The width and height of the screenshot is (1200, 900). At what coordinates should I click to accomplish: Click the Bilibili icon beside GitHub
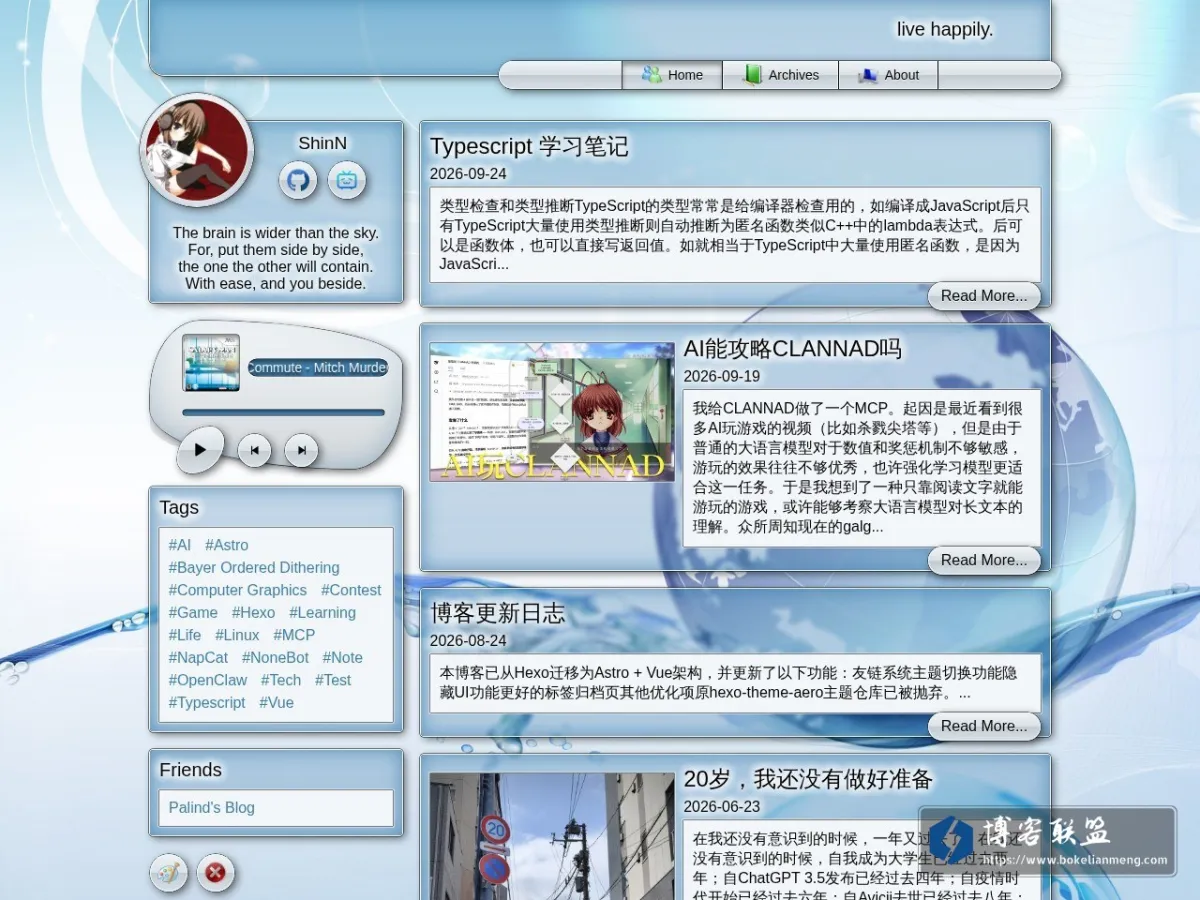[x=347, y=180]
